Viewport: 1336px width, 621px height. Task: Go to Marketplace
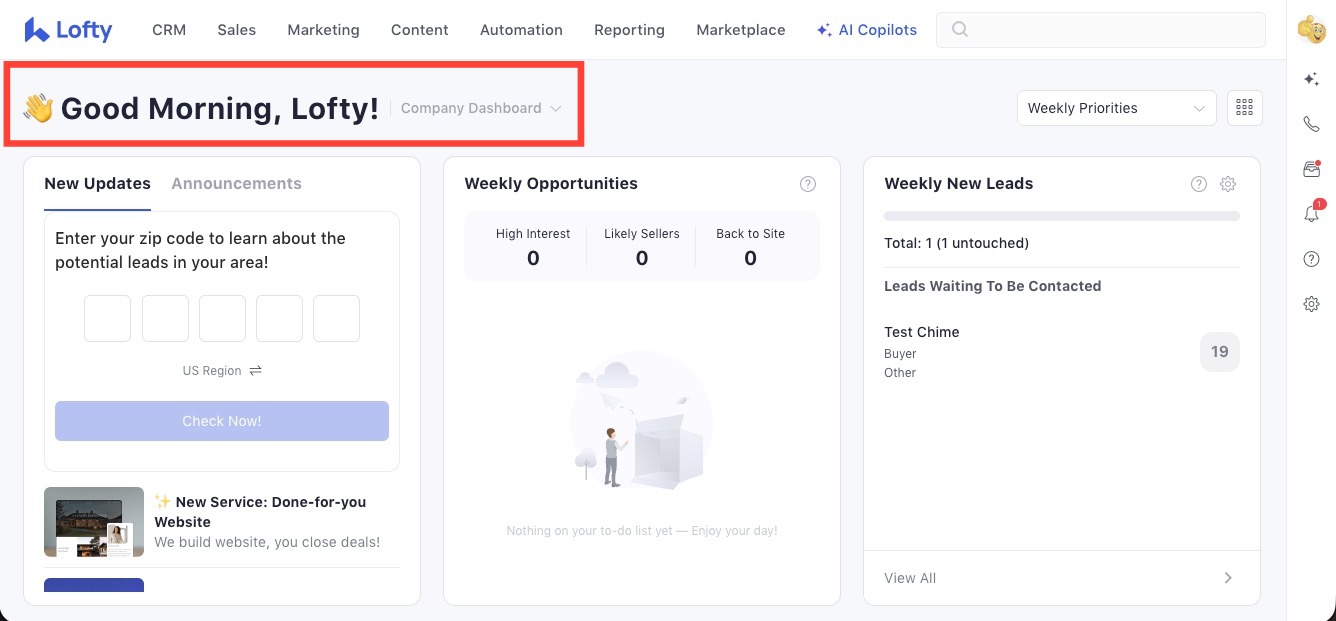pyautogui.click(x=741, y=30)
